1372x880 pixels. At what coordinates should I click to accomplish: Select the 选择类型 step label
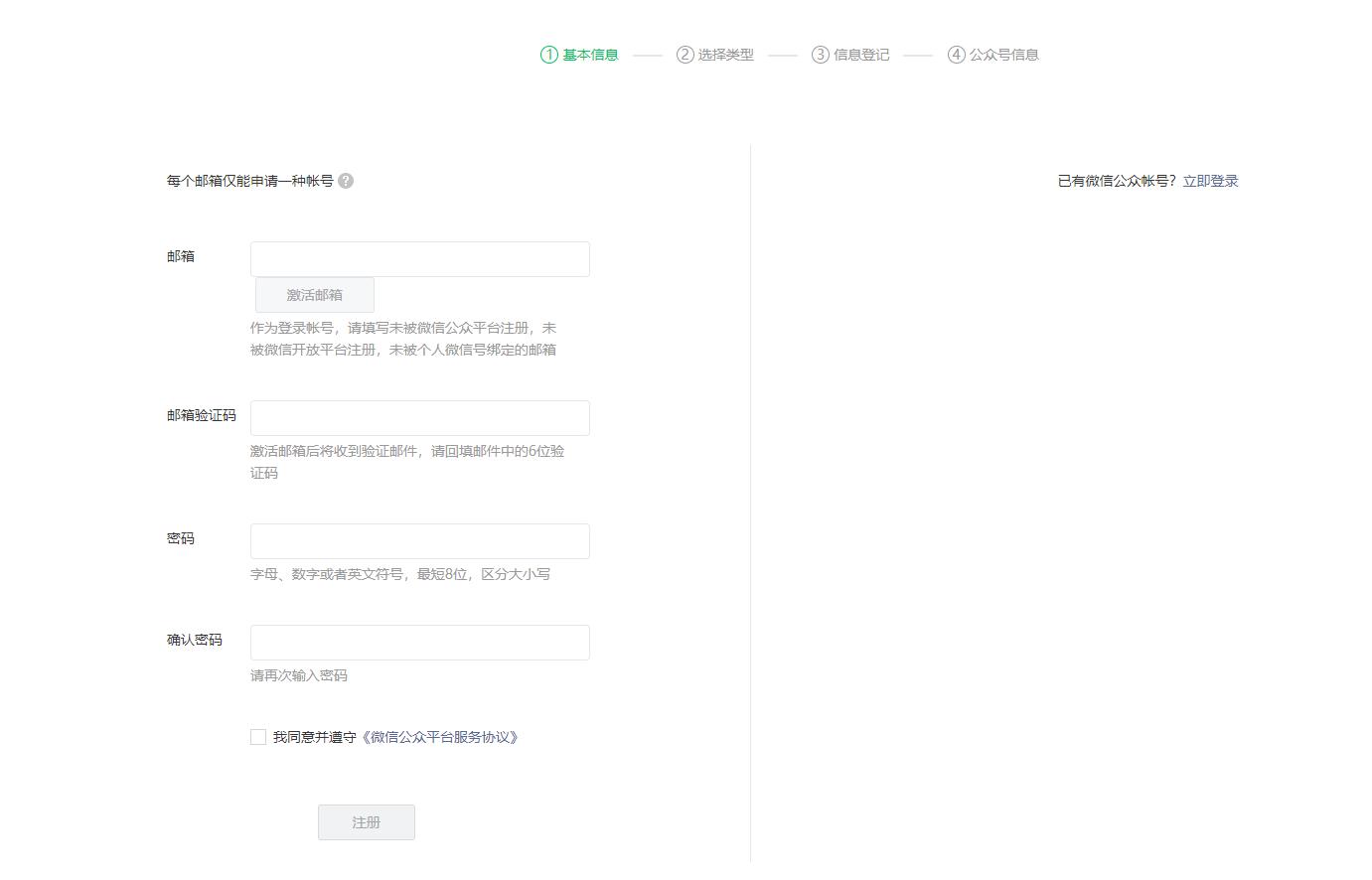click(725, 55)
